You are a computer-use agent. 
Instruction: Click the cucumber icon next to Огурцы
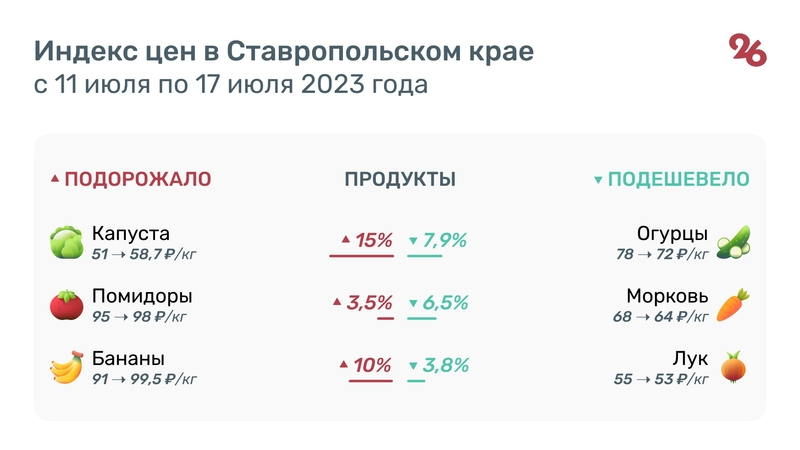pos(734,242)
